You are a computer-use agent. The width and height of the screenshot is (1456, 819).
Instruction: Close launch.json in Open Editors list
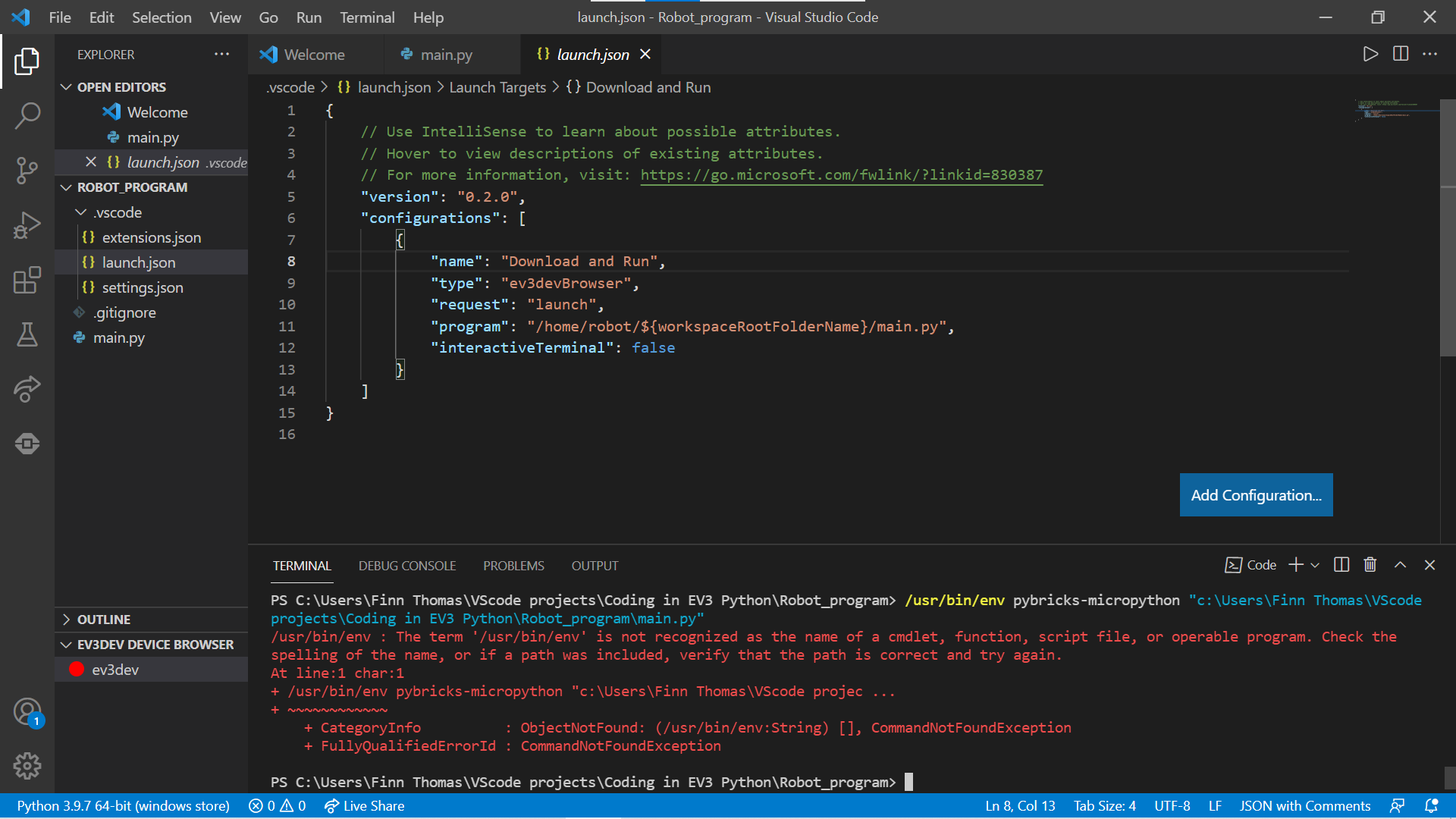pos(91,162)
